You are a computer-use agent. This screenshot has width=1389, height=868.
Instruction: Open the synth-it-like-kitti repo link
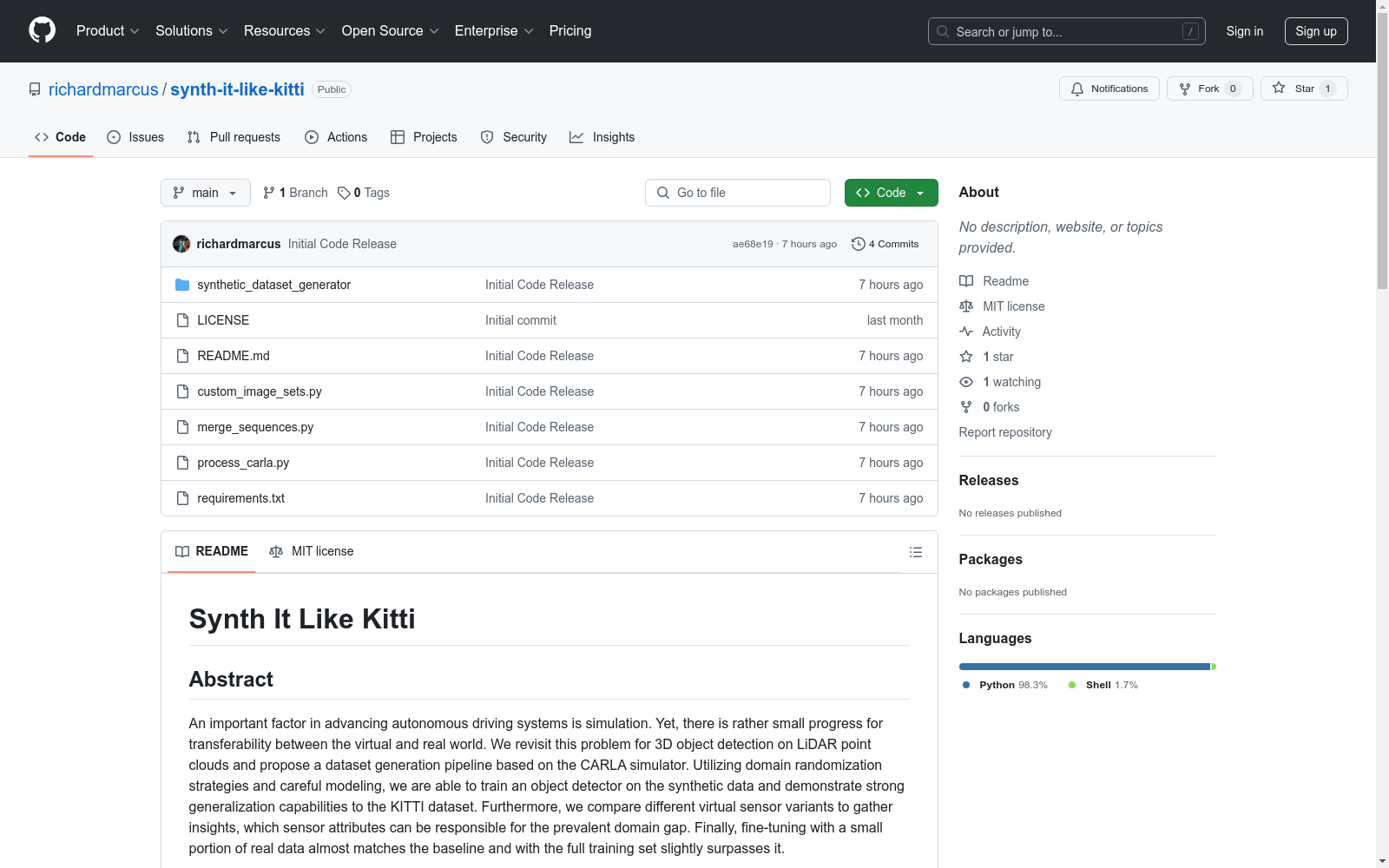pos(237,89)
